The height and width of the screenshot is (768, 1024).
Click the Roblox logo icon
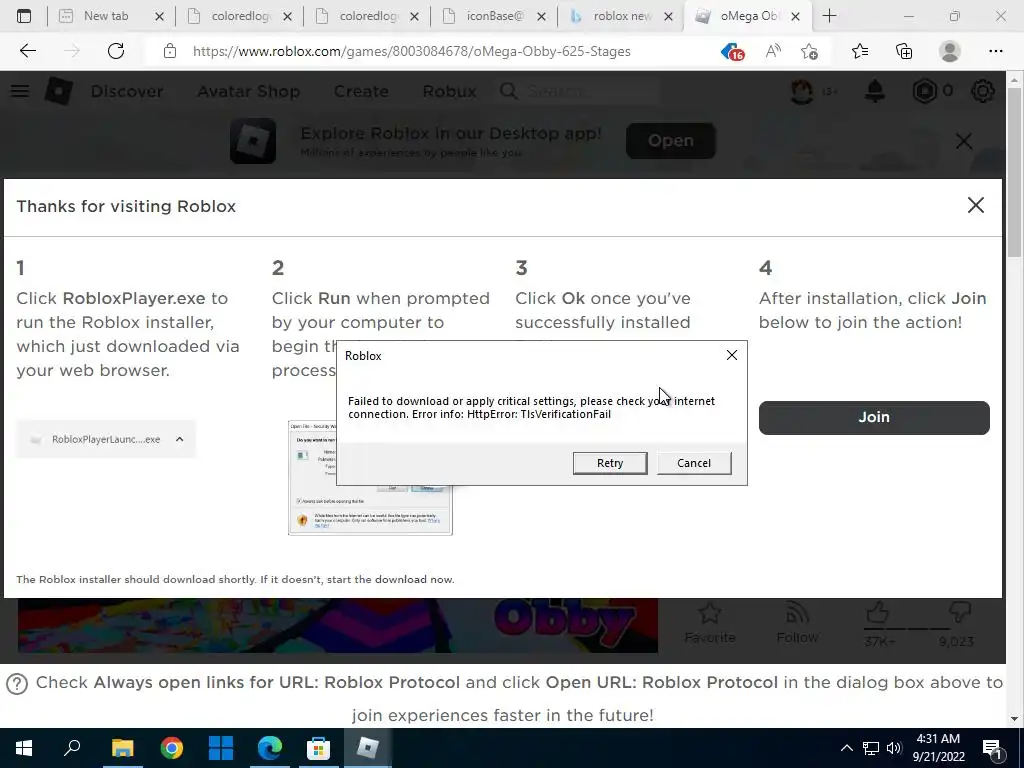[59, 91]
